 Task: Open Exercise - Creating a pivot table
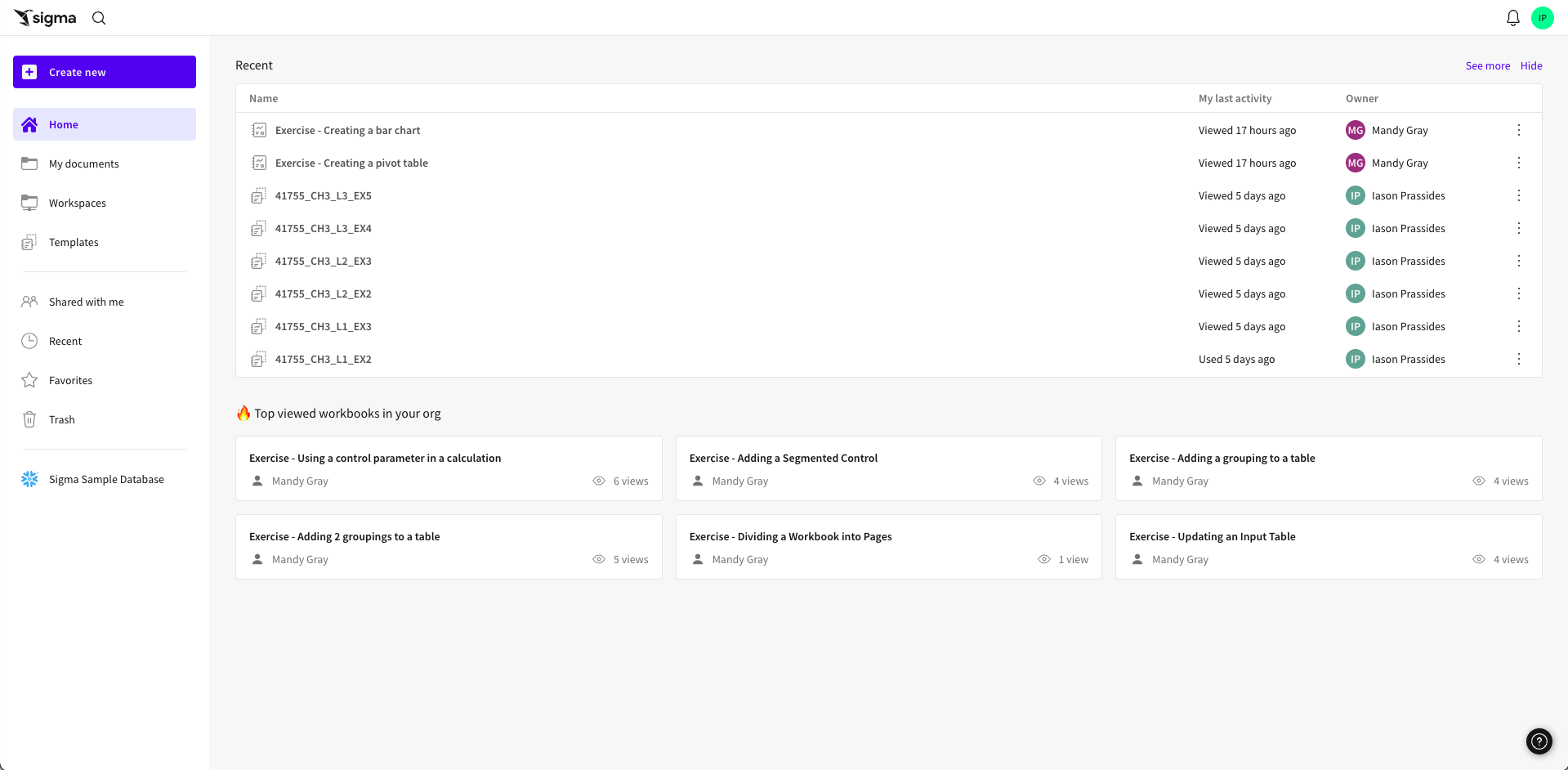[x=351, y=163]
